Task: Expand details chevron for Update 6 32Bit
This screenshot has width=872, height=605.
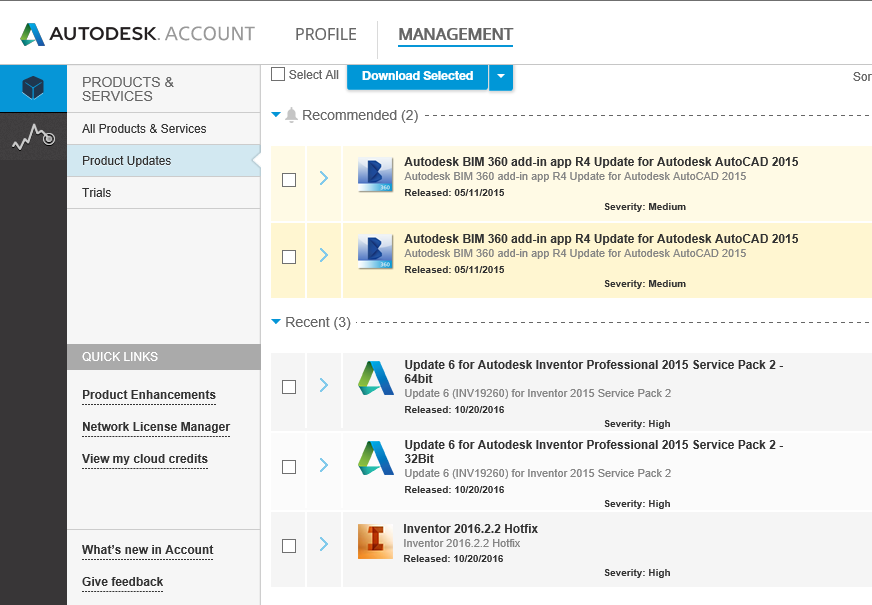Action: pos(324,465)
